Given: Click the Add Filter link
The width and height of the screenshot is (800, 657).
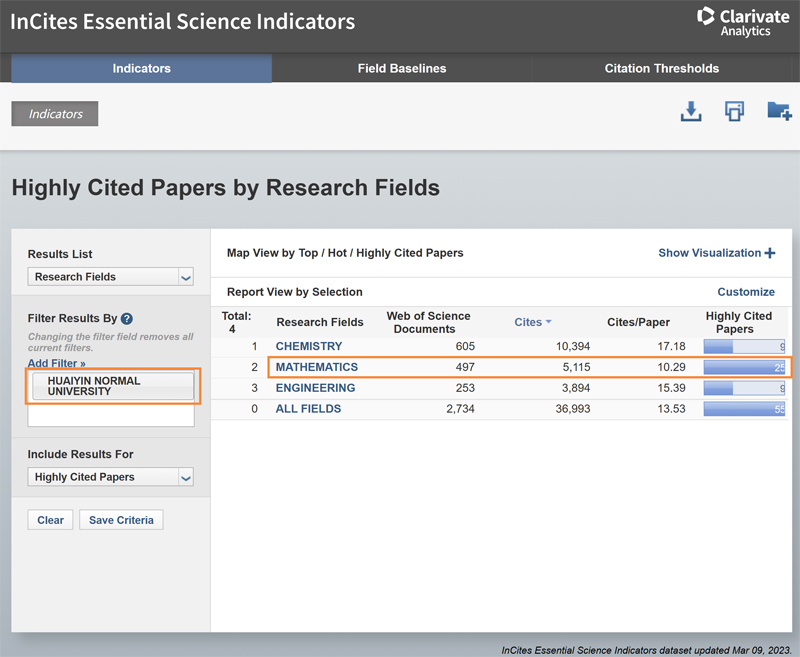Looking at the screenshot, I should tap(56, 363).
